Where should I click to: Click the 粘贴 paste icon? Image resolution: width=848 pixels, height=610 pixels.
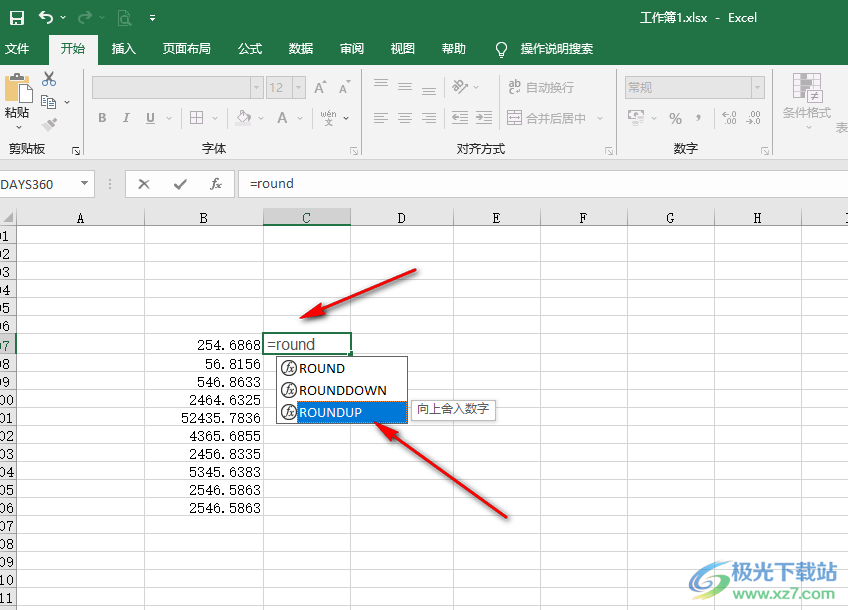(x=18, y=88)
